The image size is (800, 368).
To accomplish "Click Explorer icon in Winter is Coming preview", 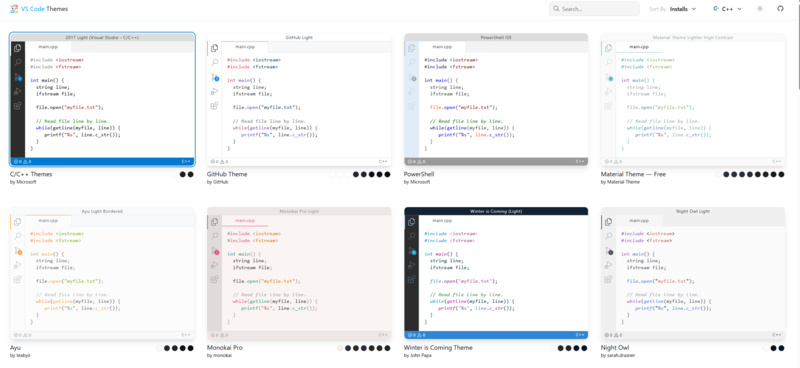I will (412, 222).
